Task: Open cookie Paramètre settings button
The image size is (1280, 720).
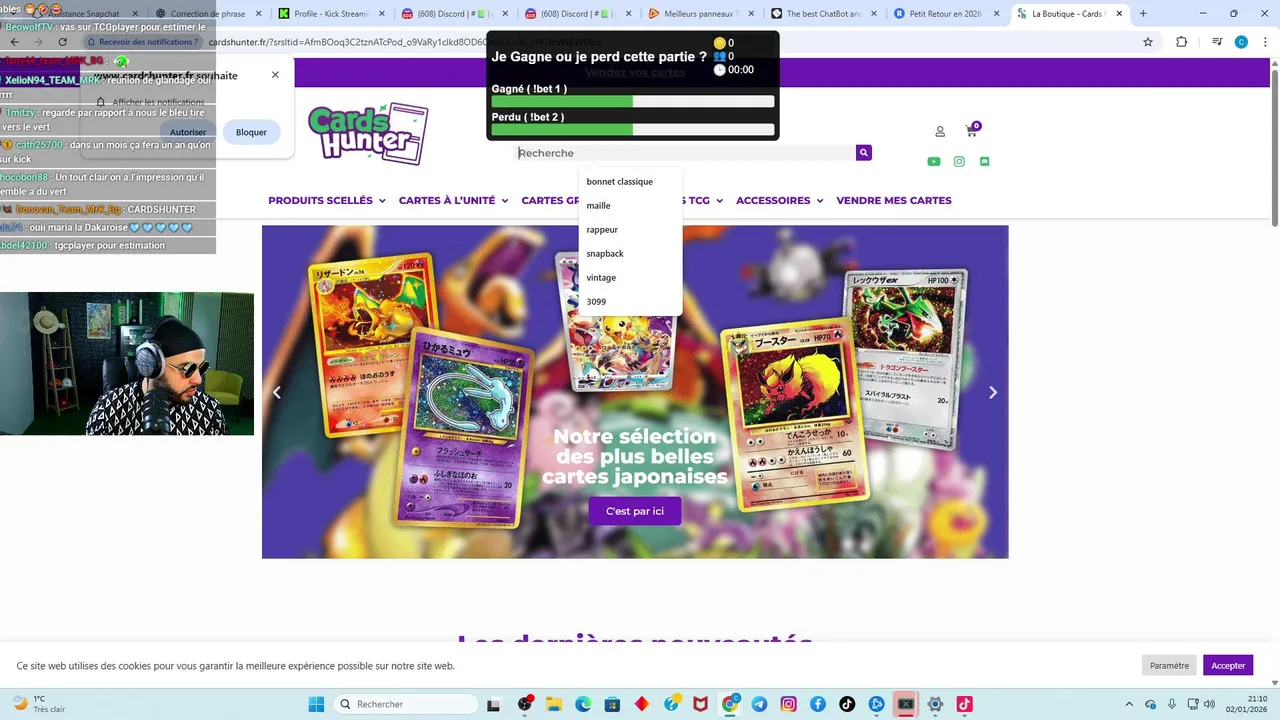Action: [1169, 665]
